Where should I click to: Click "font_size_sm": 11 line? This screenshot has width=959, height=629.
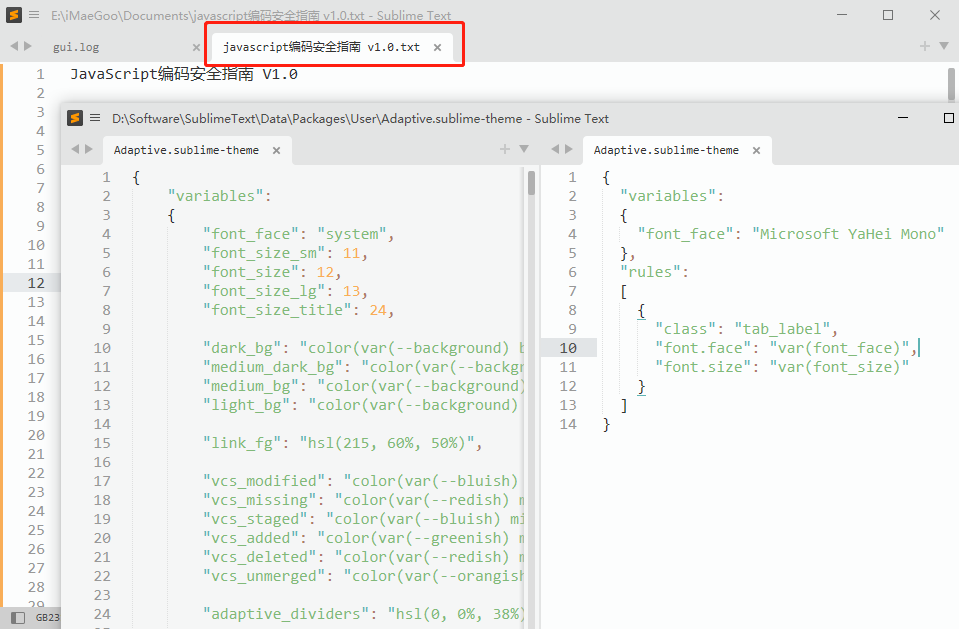click(x=285, y=253)
